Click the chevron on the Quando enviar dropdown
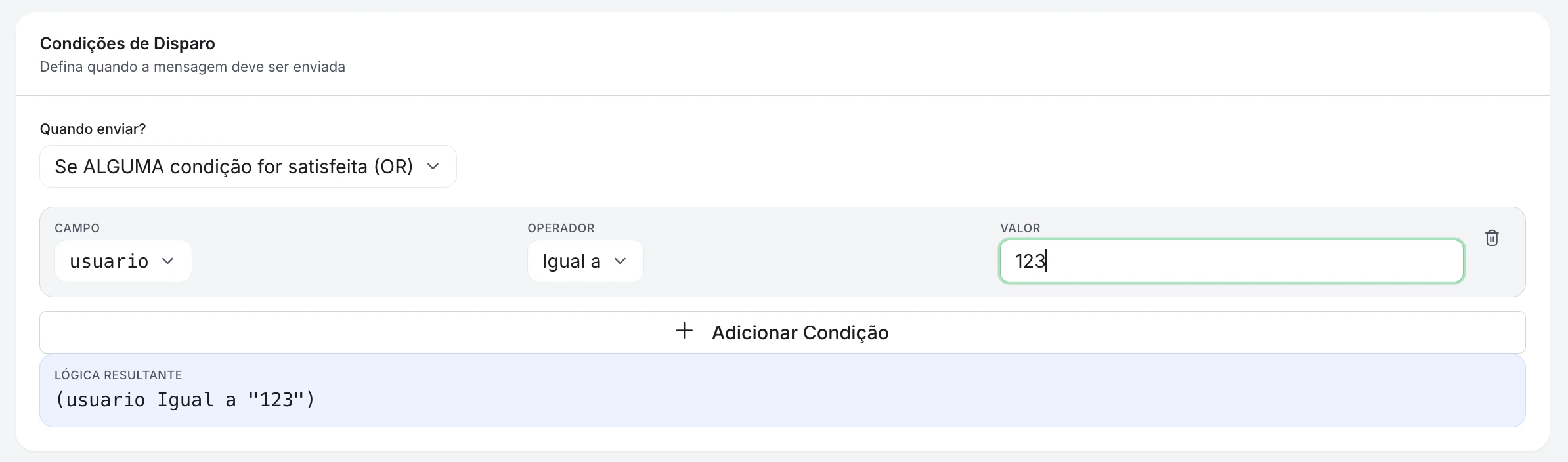This screenshot has width=1568, height=462. pyautogui.click(x=433, y=167)
